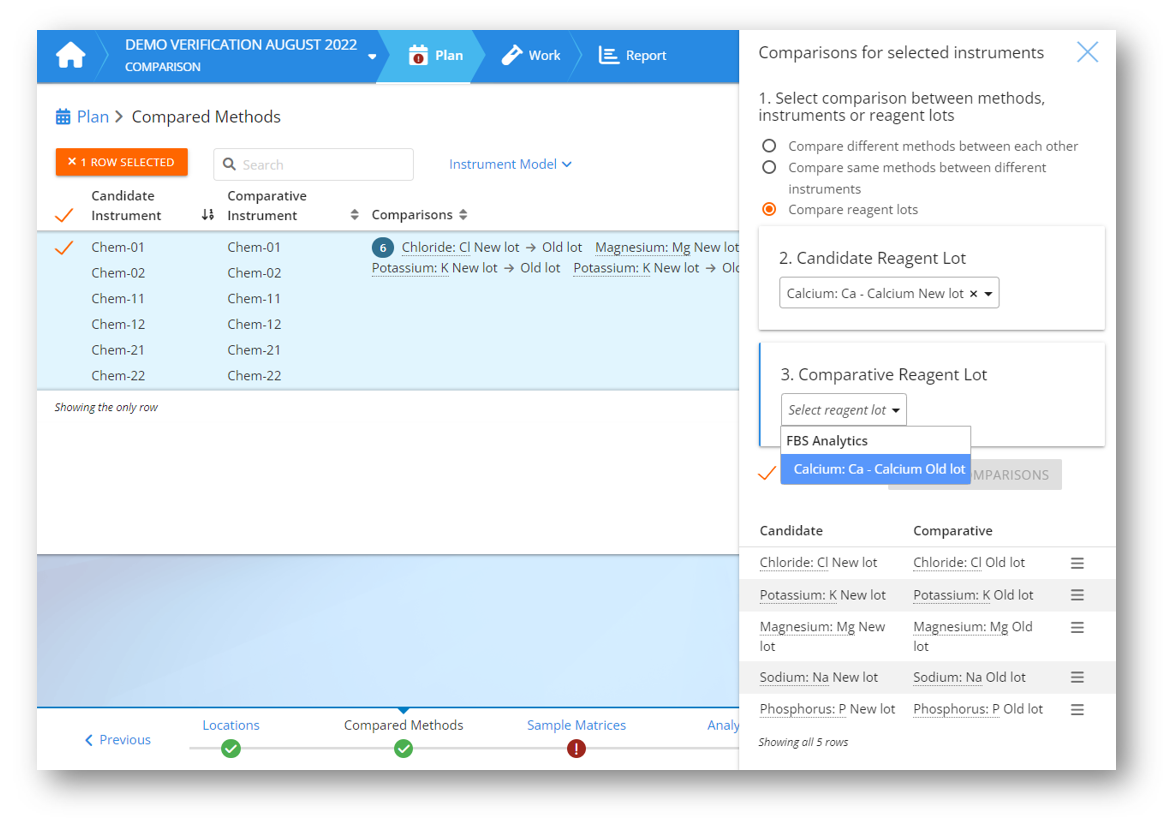The image size is (1175, 821).
Task: Click the sort icon for Comparative Instrument
Action: pyautogui.click(x=354, y=215)
